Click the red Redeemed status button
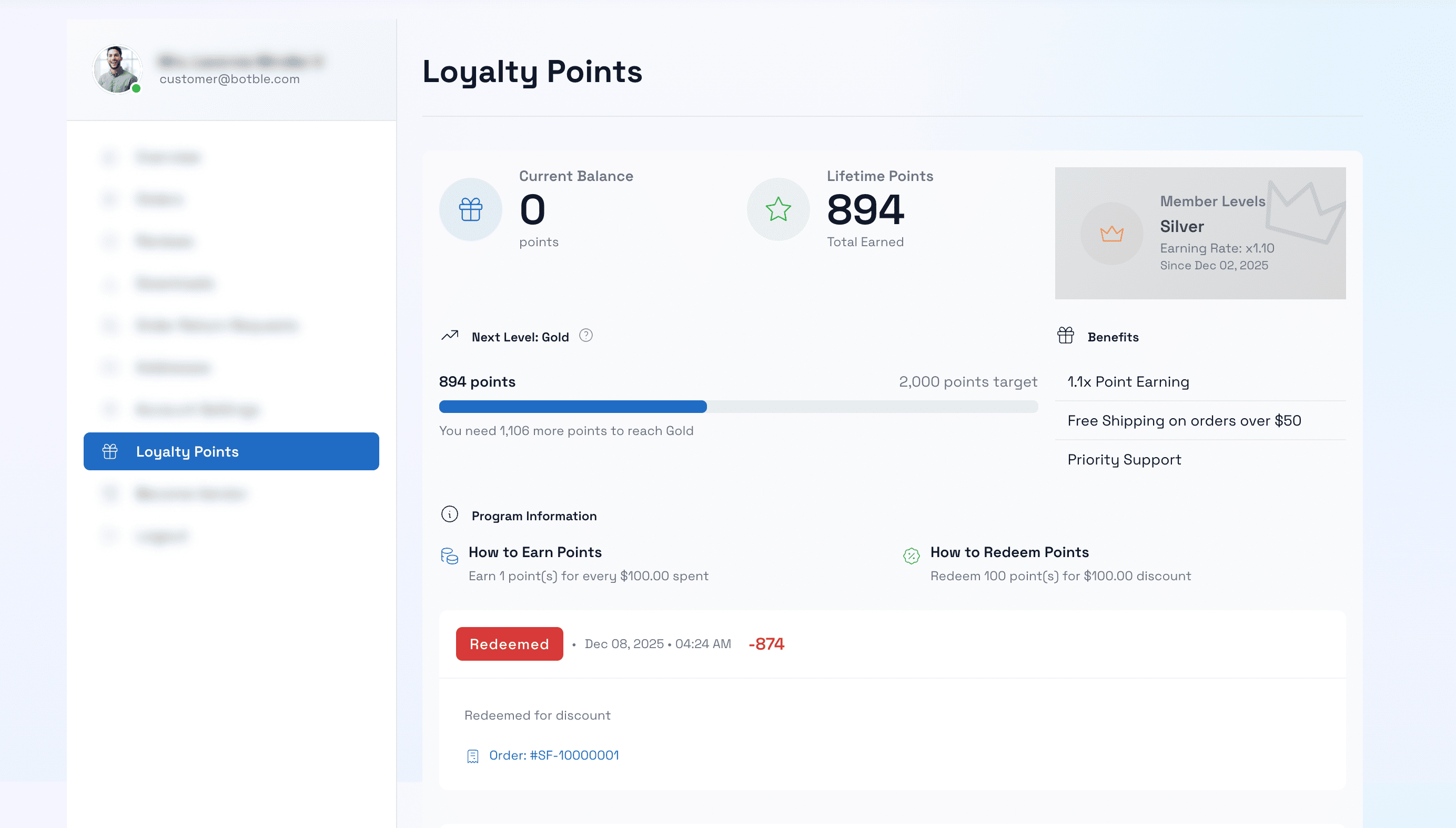This screenshot has width=1456, height=828. pyautogui.click(x=509, y=643)
